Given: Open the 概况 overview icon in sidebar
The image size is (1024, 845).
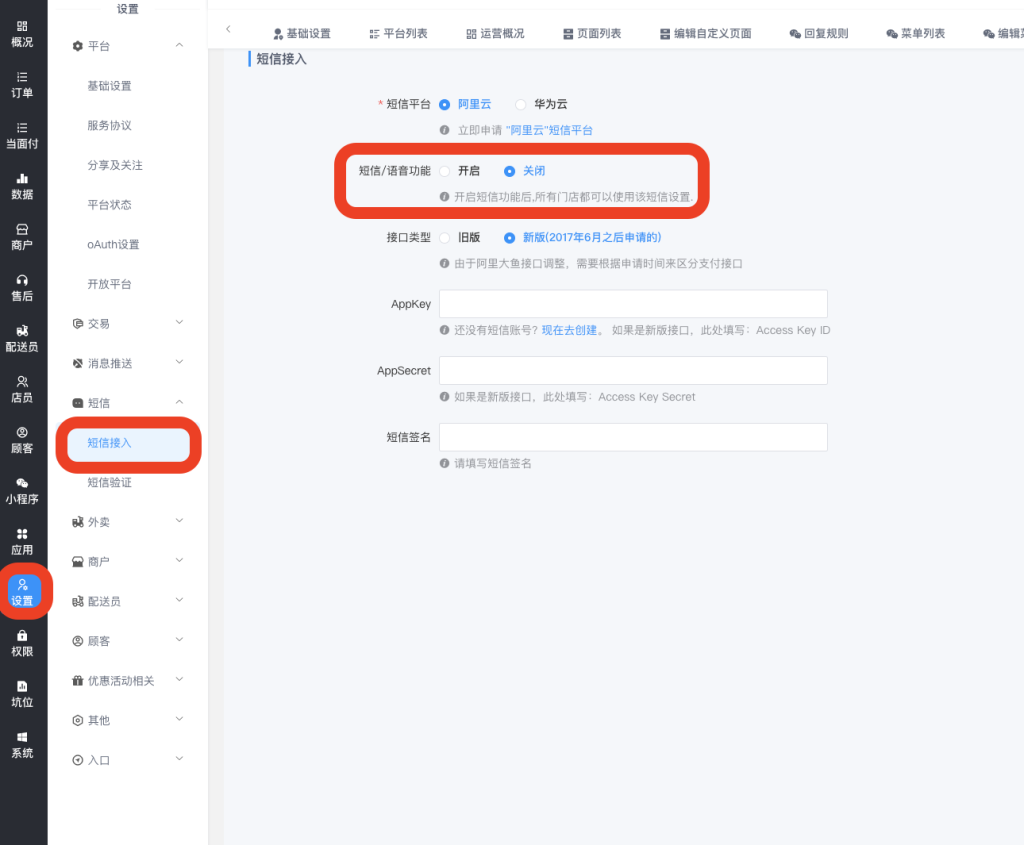Looking at the screenshot, I should pyautogui.click(x=22, y=26).
